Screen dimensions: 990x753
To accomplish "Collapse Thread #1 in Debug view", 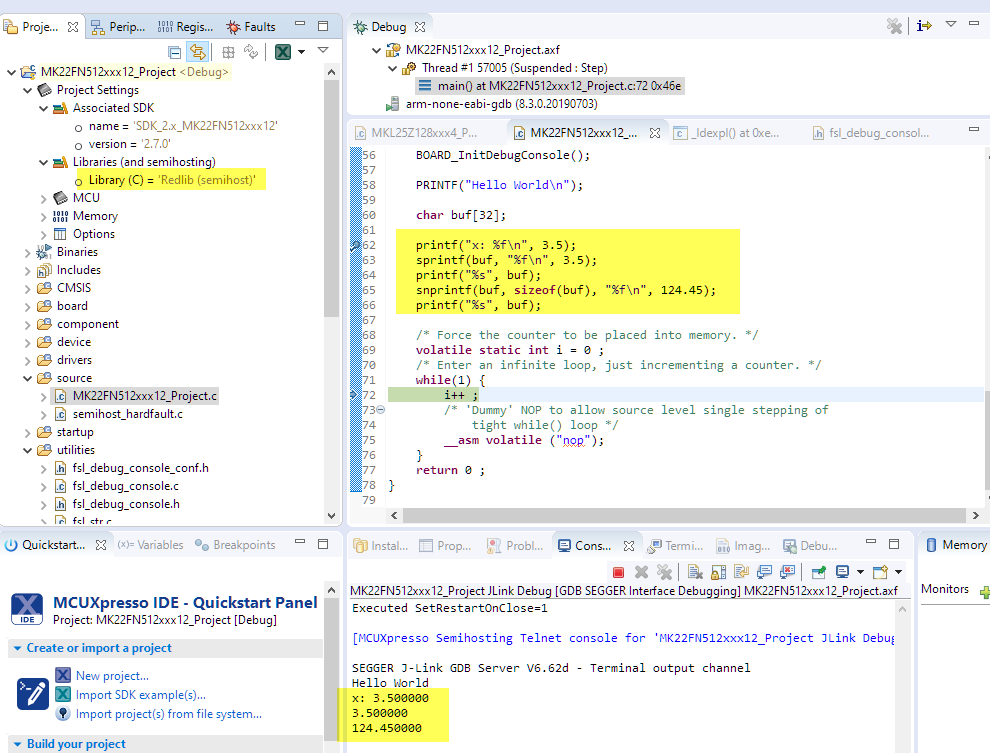I will tap(392, 68).
